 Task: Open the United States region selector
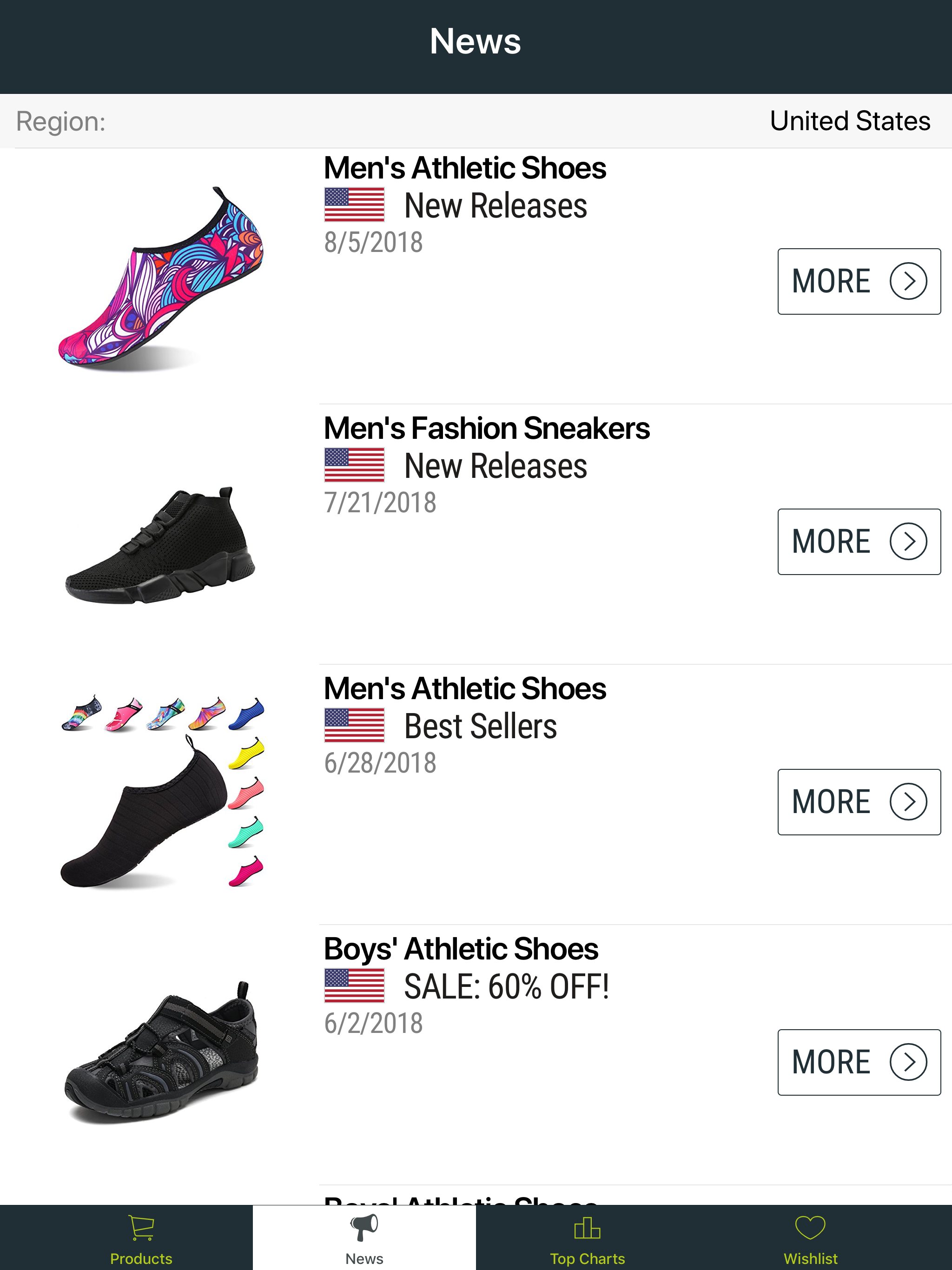click(x=849, y=121)
